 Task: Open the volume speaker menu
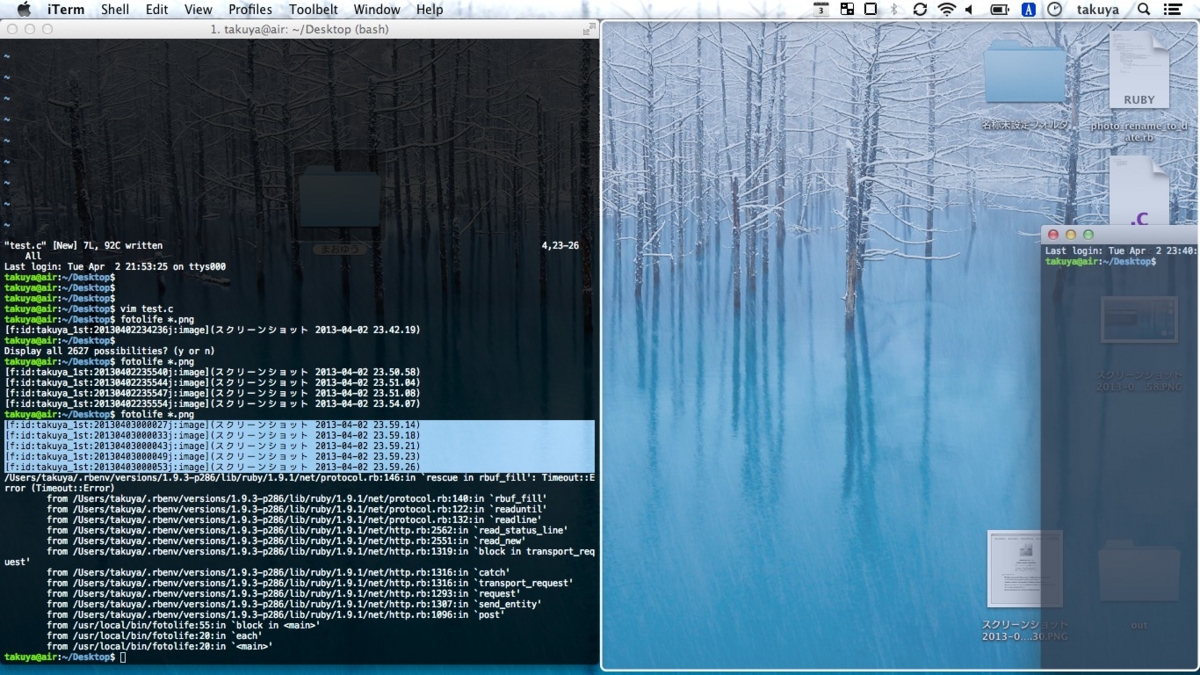[969, 9]
